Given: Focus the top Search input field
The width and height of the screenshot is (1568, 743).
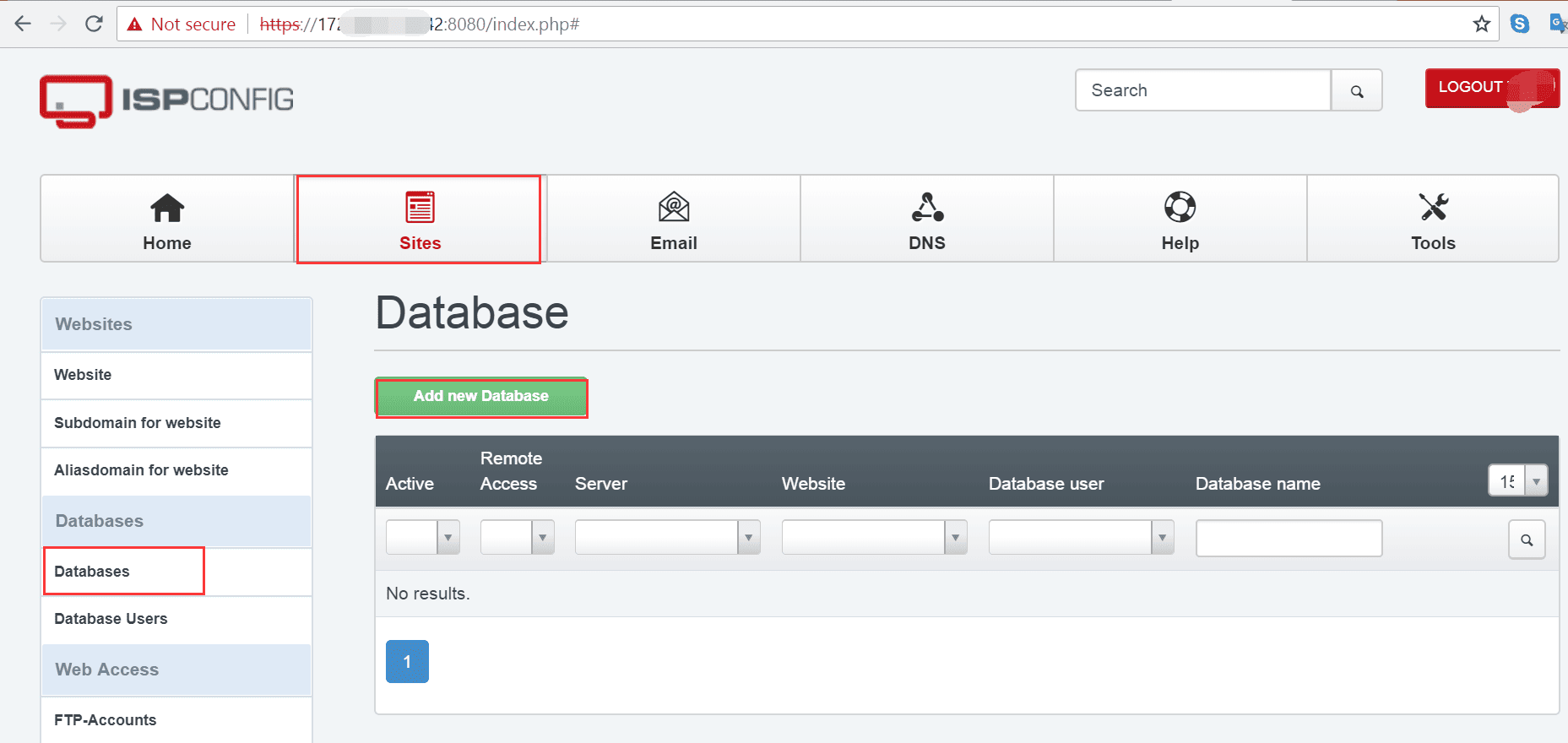Looking at the screenshot, I should click(x=1203, y=90).
